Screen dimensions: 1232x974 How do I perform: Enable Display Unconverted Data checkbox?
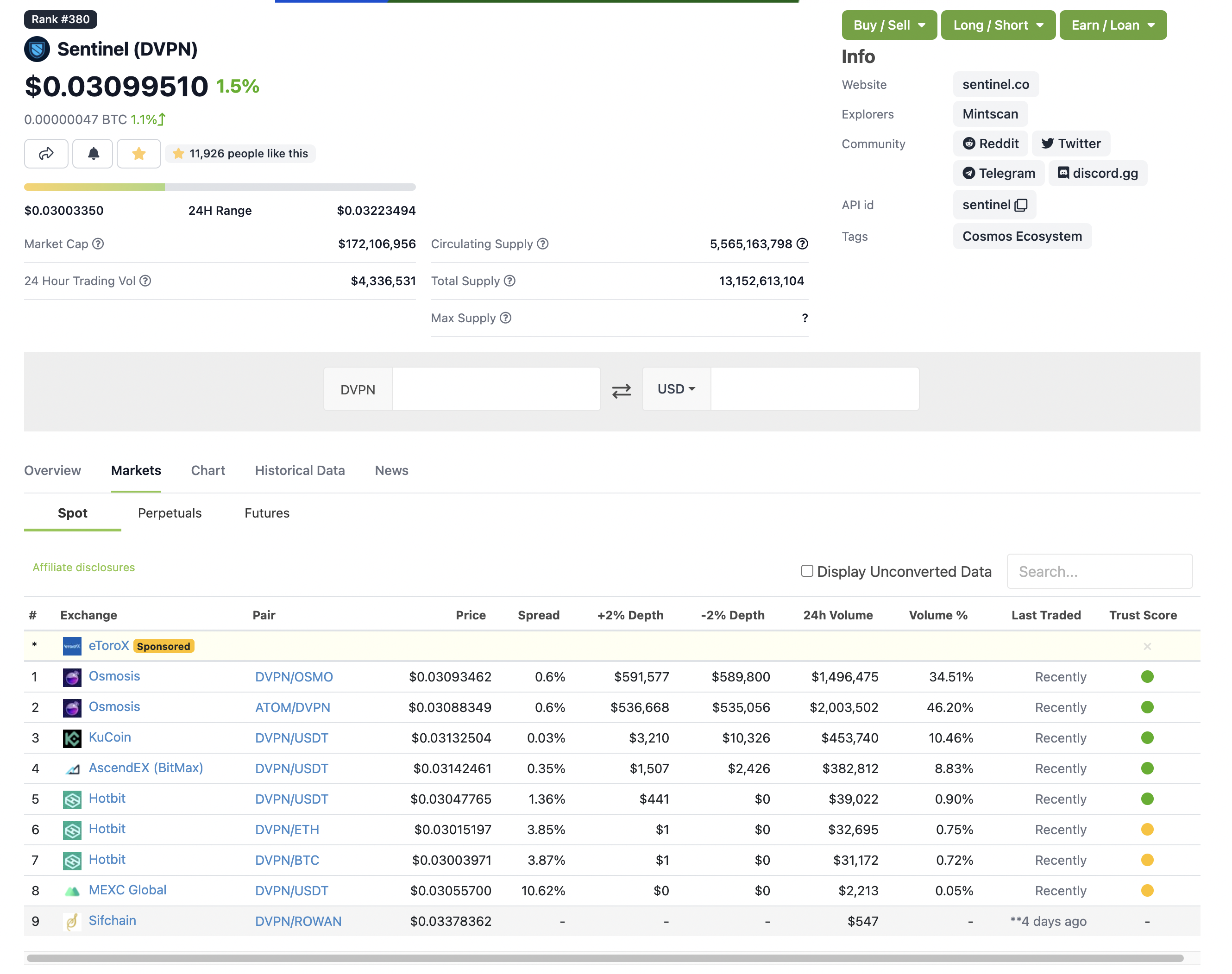(806, 571)
